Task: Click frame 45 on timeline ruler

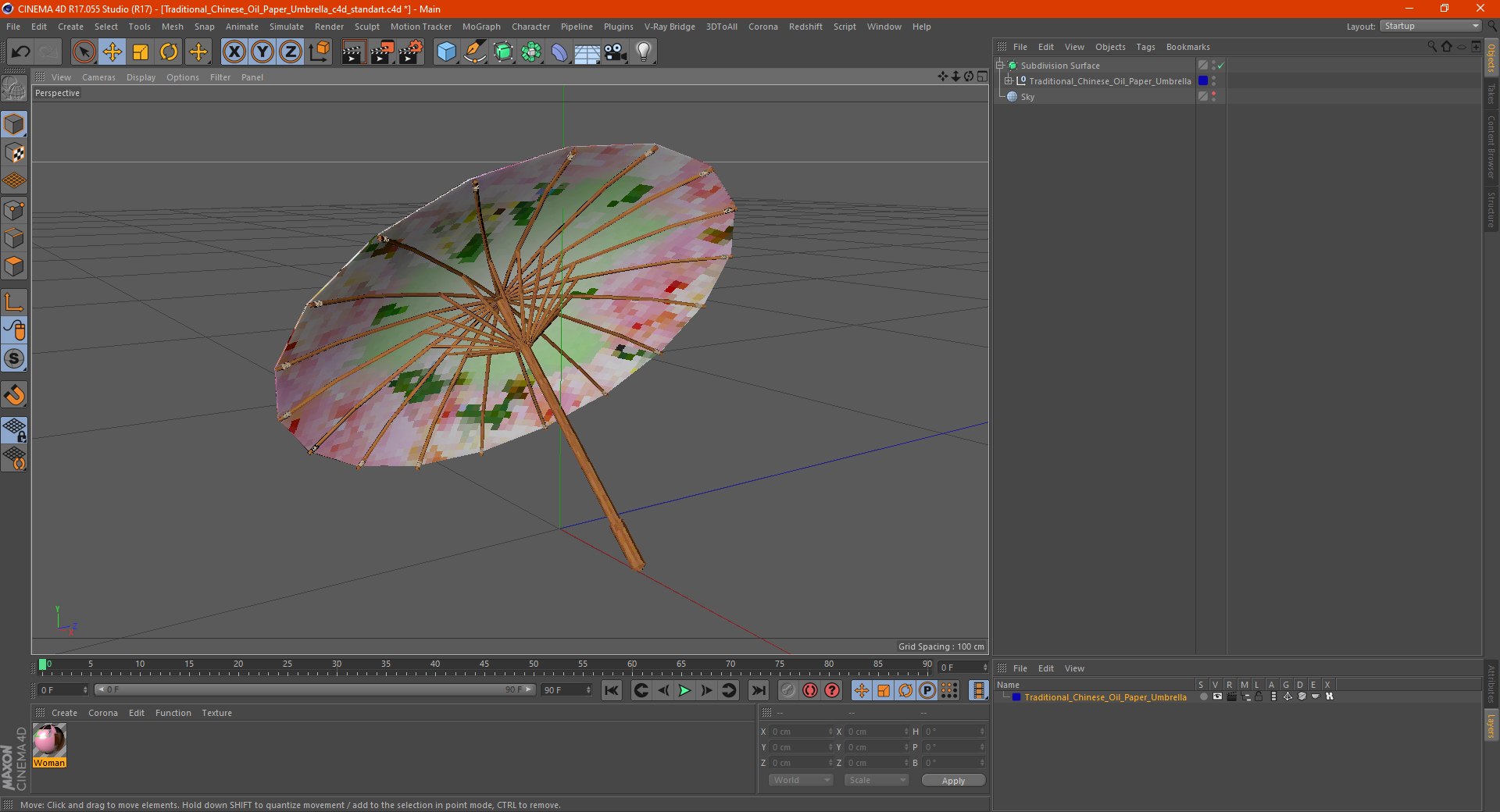Action: tap(484, 665)
